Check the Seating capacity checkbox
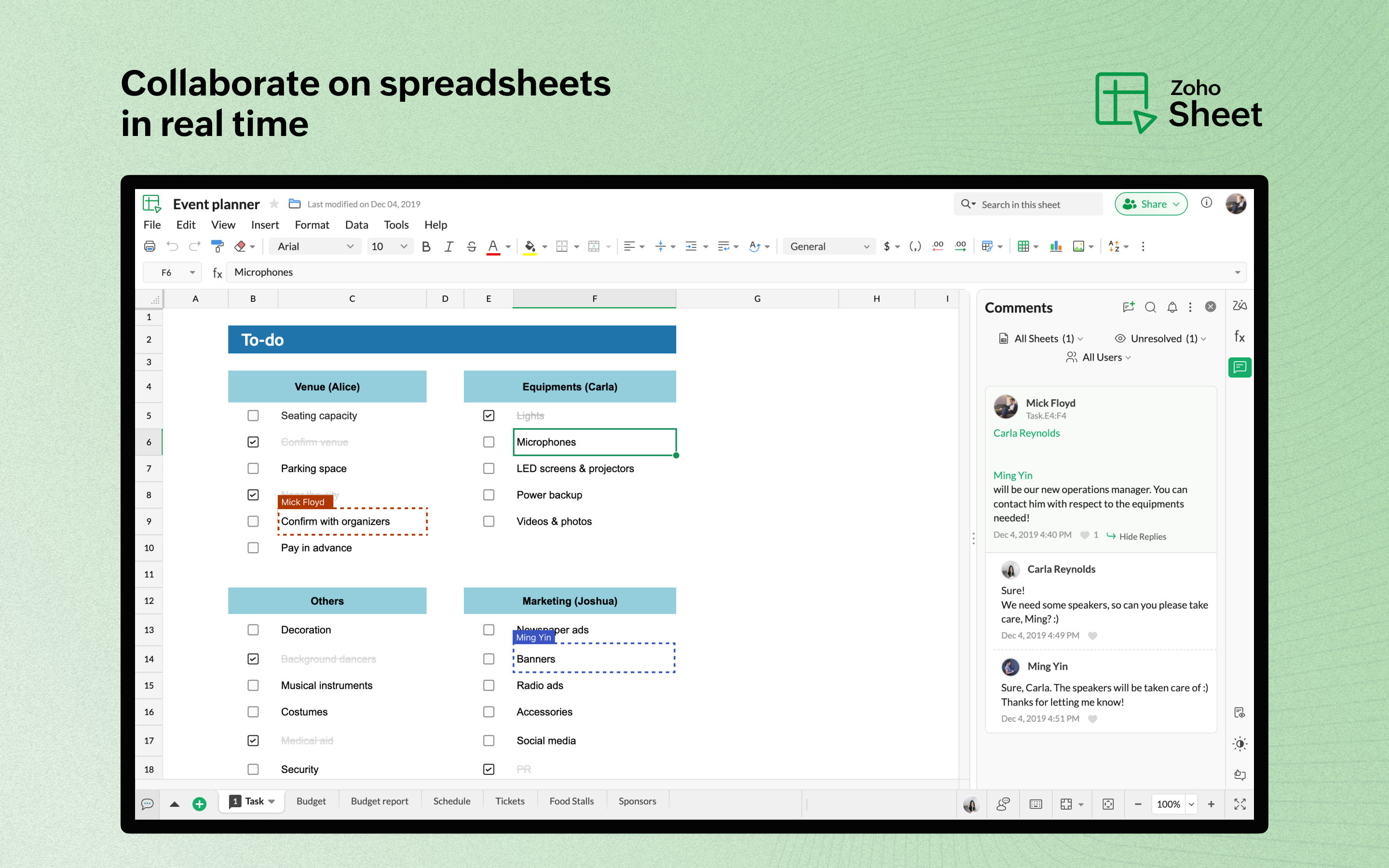This screenshot has height=868, width=1389. click(253, 415)
